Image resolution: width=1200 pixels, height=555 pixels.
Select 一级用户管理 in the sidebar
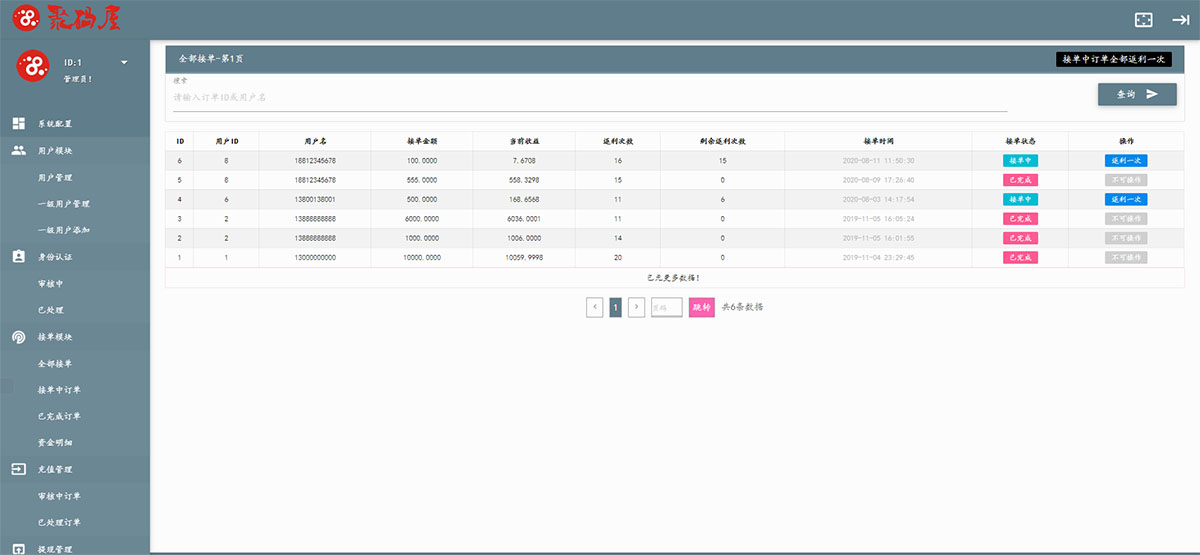63,204
